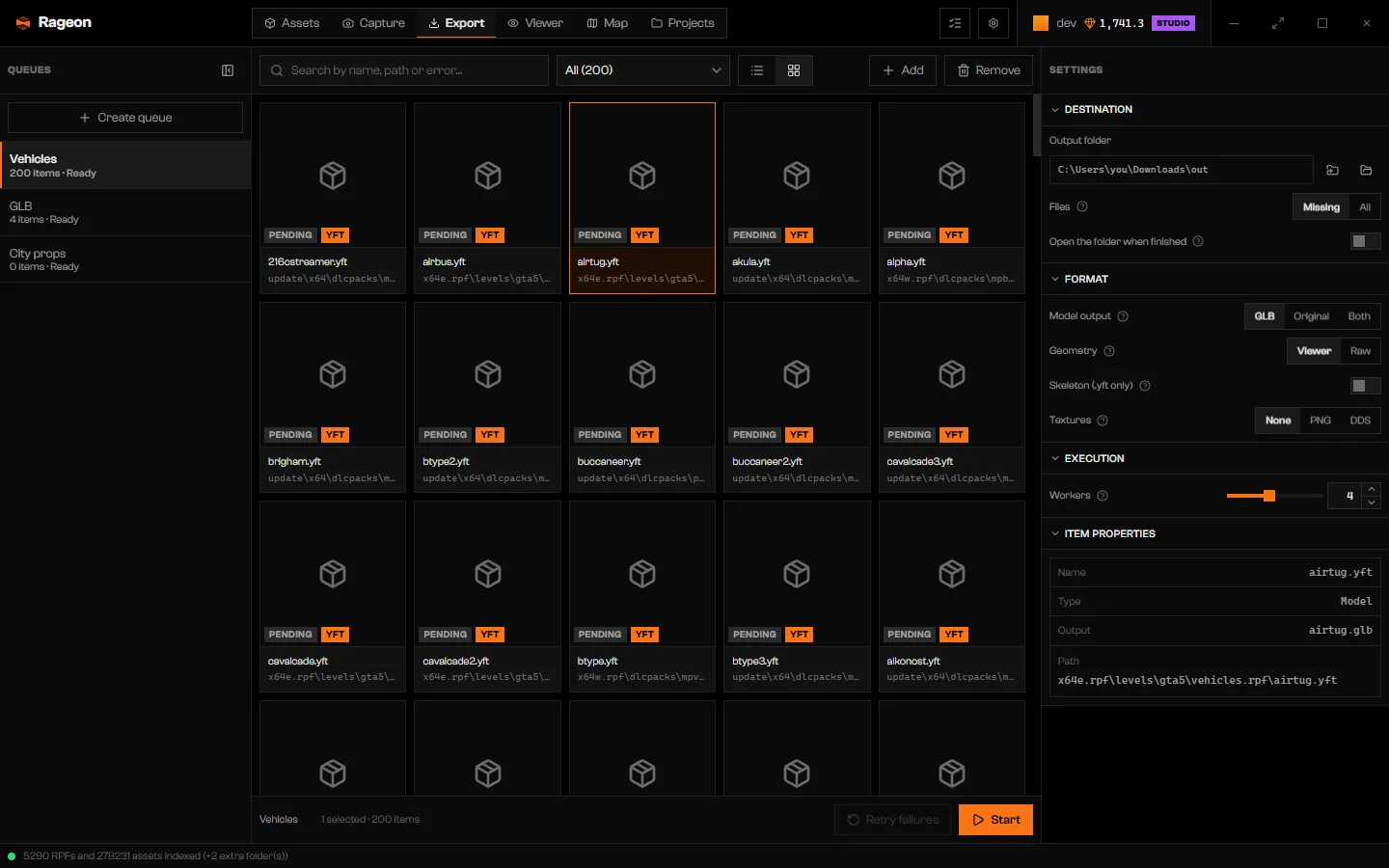Show help for Model output
The height and width of the screenshot is (868, 1389).
(1123, 316)
